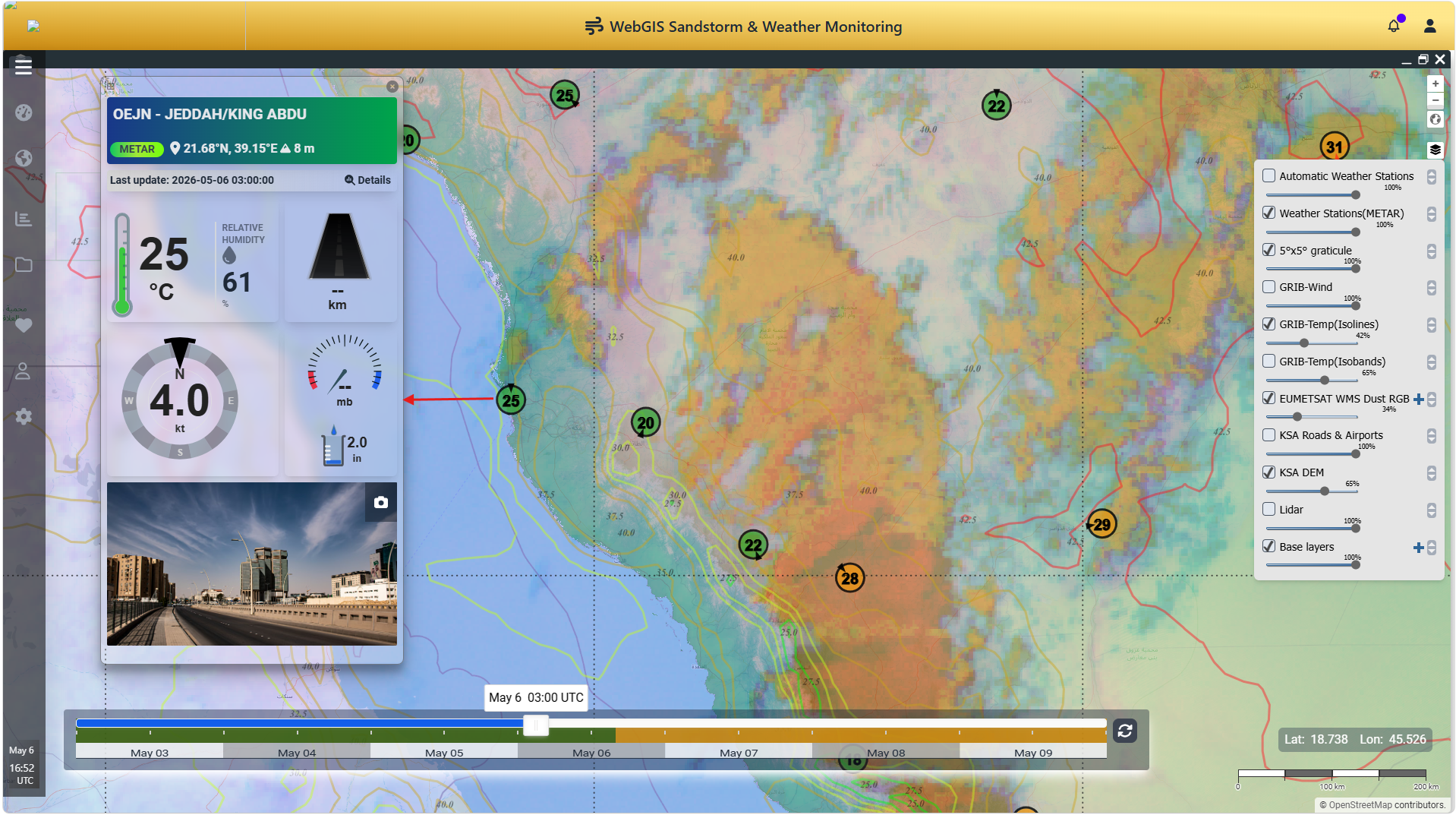Image resolution: width=1456 pixels, height=815 pixels.
Task: Click the green station marker 22 at top
Action: [x=996, y=106]
